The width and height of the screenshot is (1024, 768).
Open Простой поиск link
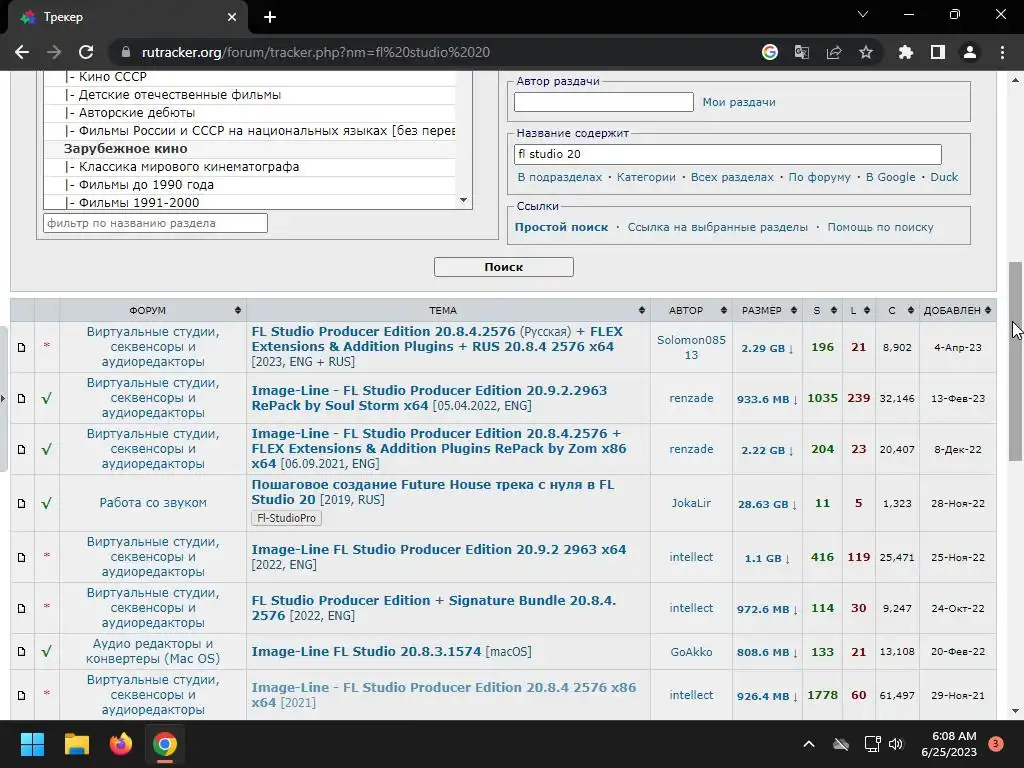click(561, 227)
